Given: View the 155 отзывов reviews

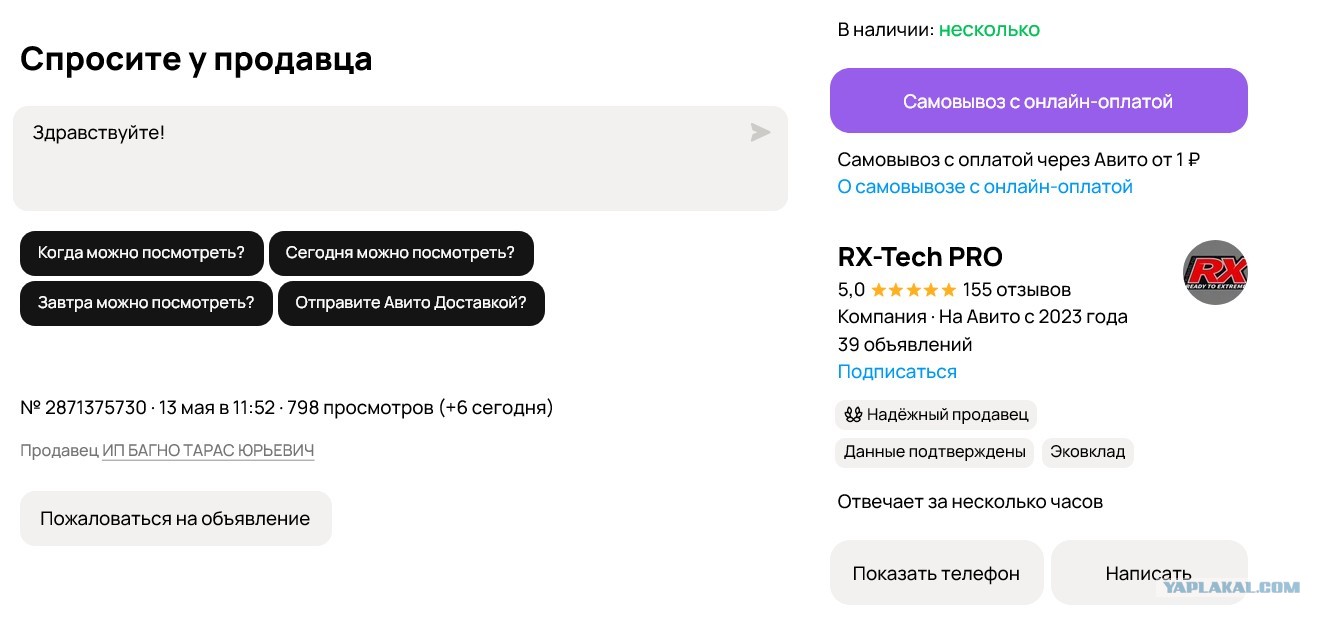Looking at the screenshot, I should (x=1017, y=290).
